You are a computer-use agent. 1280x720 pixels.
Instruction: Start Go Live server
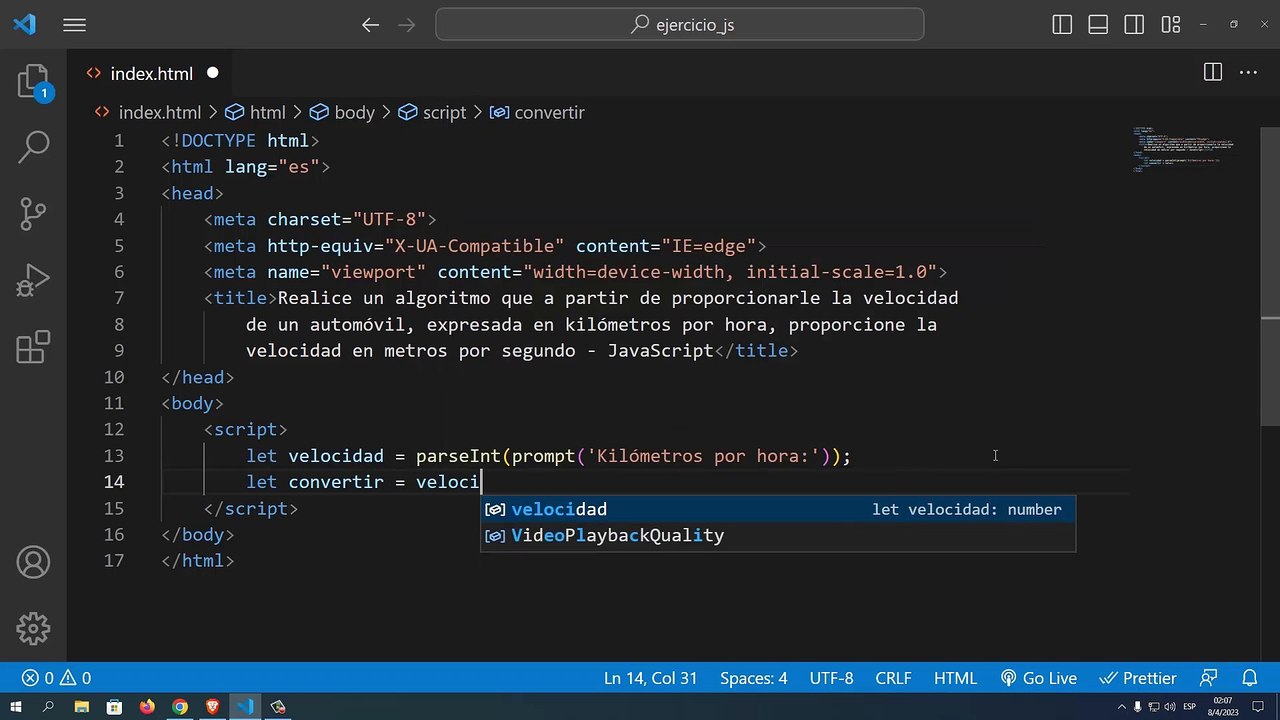pos(1038,678)
